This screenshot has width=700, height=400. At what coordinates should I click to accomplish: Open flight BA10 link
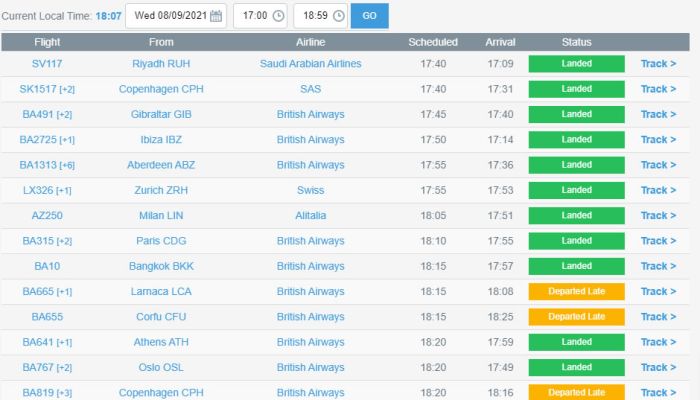click(x=47, y=266)
